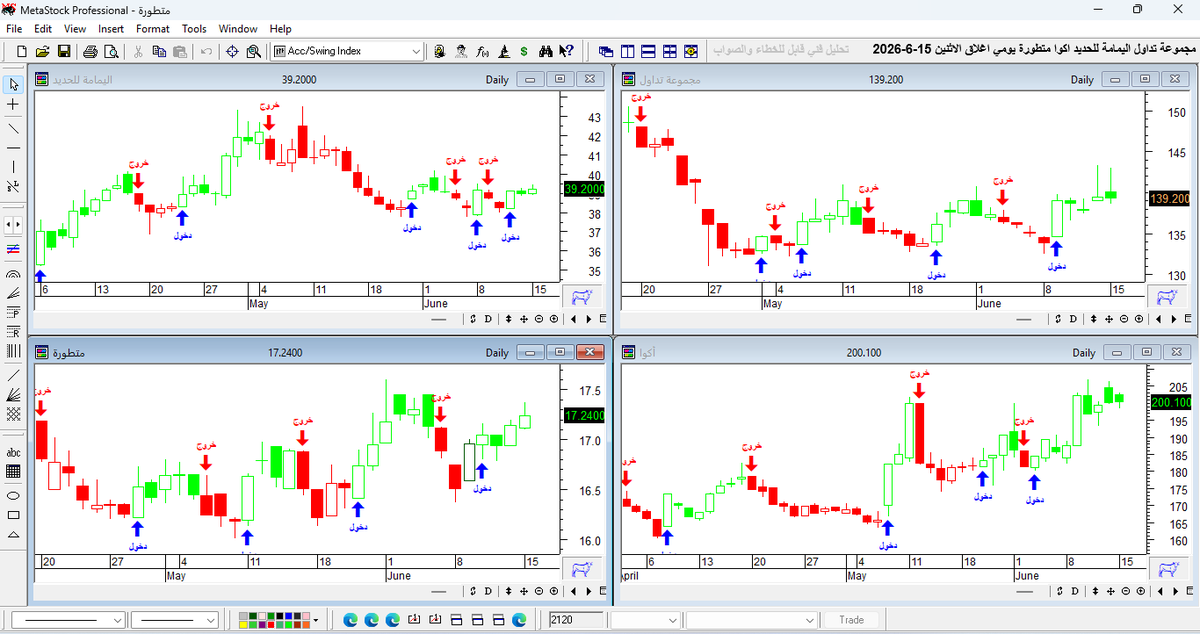
Task: Click the 2120 input field
Action: pos(576,620)
